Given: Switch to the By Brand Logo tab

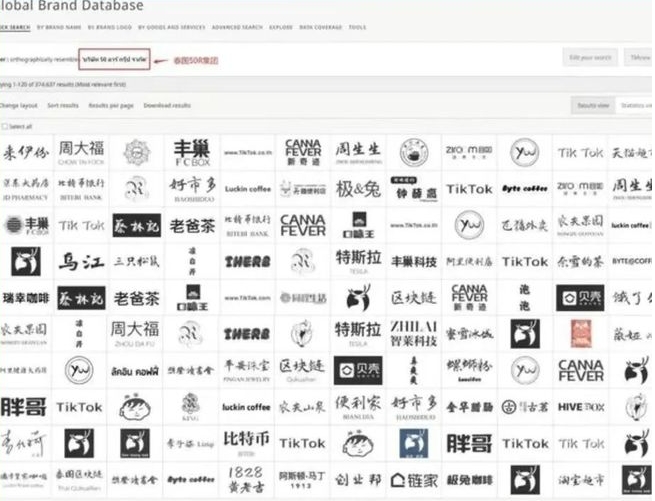Looking at the screenshot, I should 109,27.
